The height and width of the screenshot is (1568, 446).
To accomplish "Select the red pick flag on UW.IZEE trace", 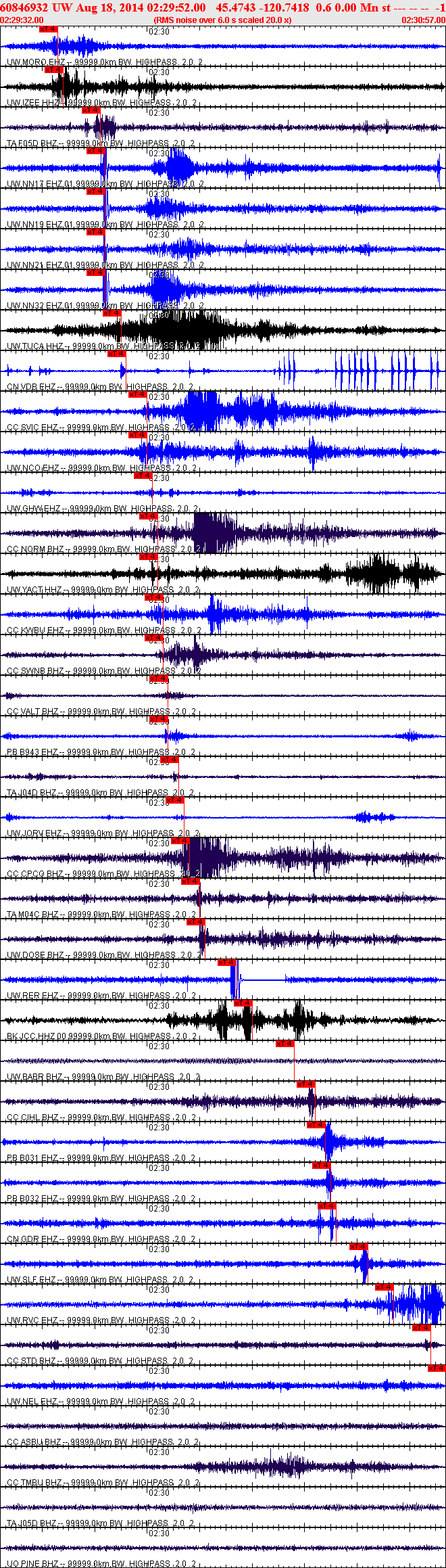I will point(54,70).
